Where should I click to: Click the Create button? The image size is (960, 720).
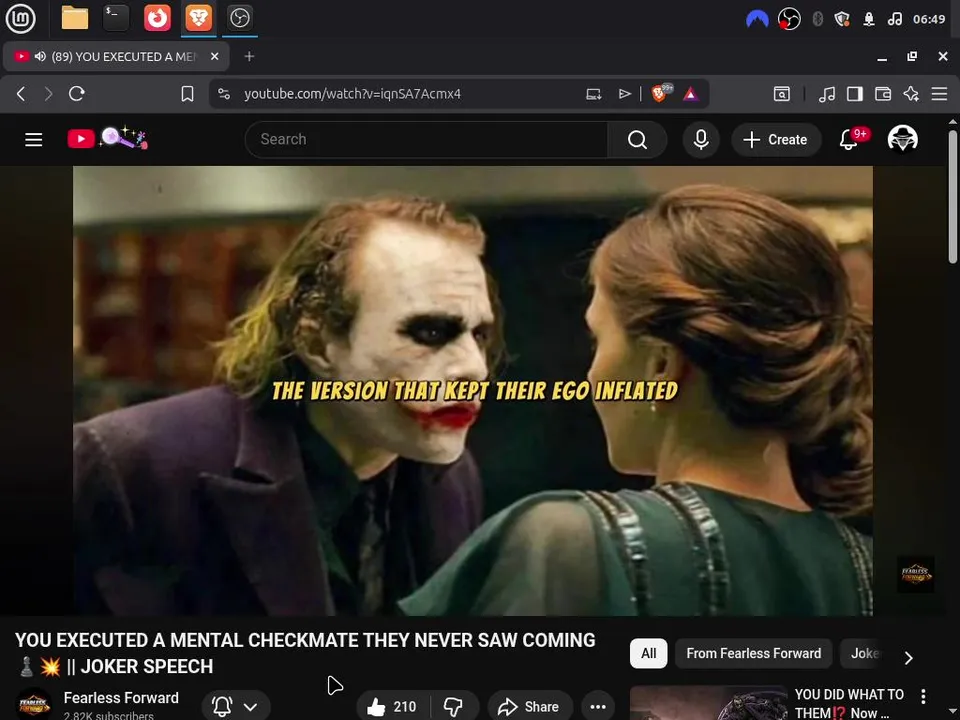coord(775,140)
